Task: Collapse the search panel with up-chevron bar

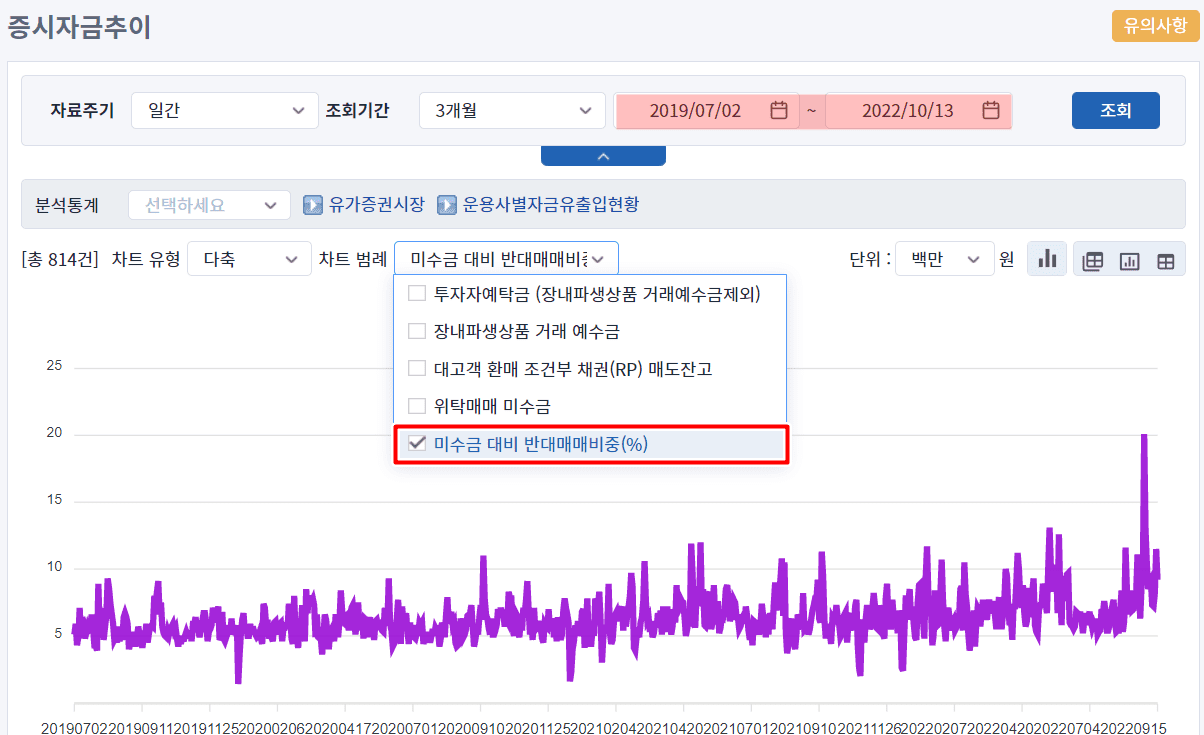Action: pos(603,156)
